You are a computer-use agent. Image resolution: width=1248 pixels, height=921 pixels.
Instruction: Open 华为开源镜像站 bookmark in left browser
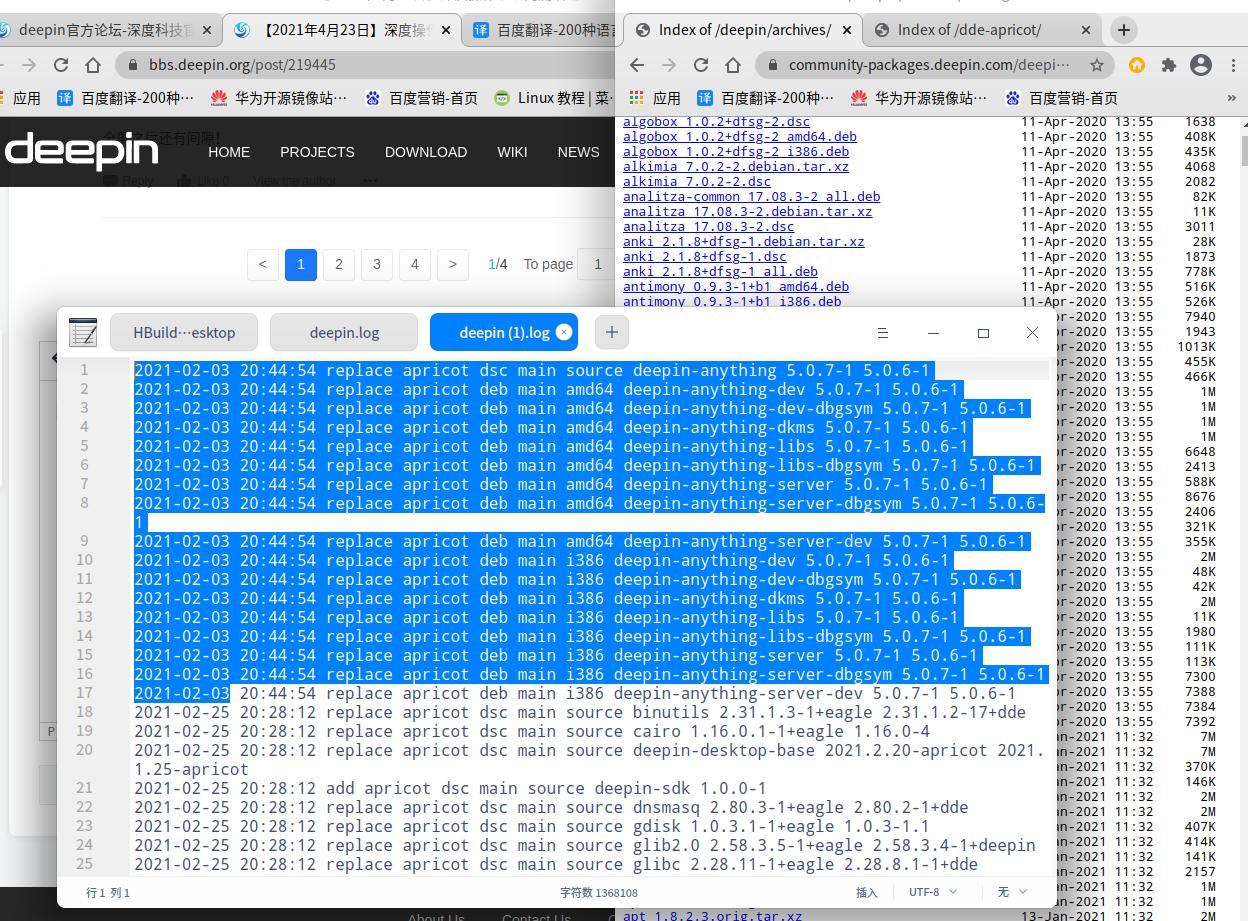279,98
